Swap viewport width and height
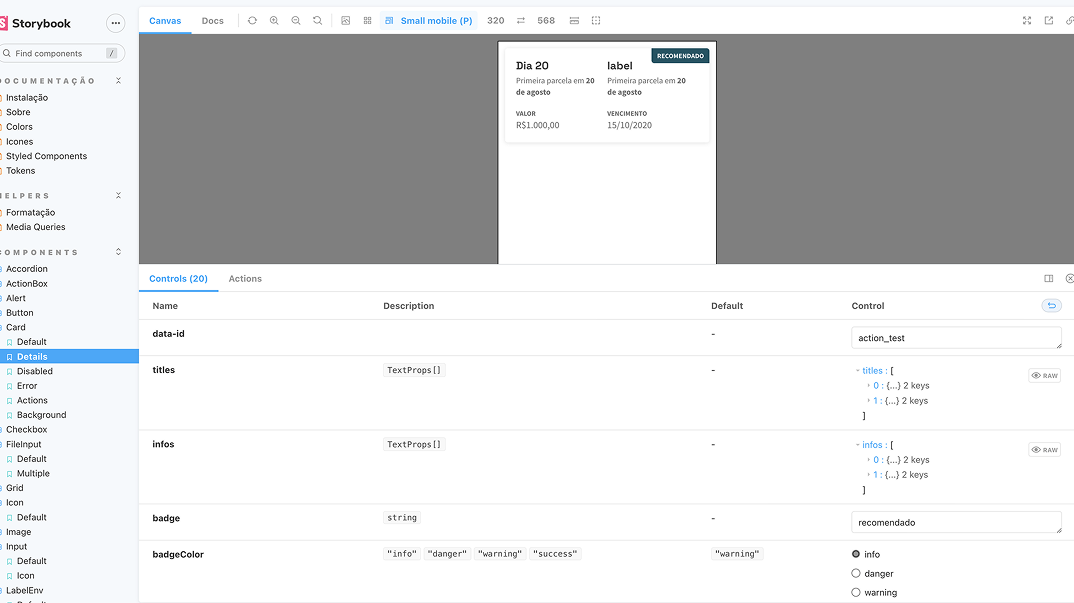 (x=521, y=21)
